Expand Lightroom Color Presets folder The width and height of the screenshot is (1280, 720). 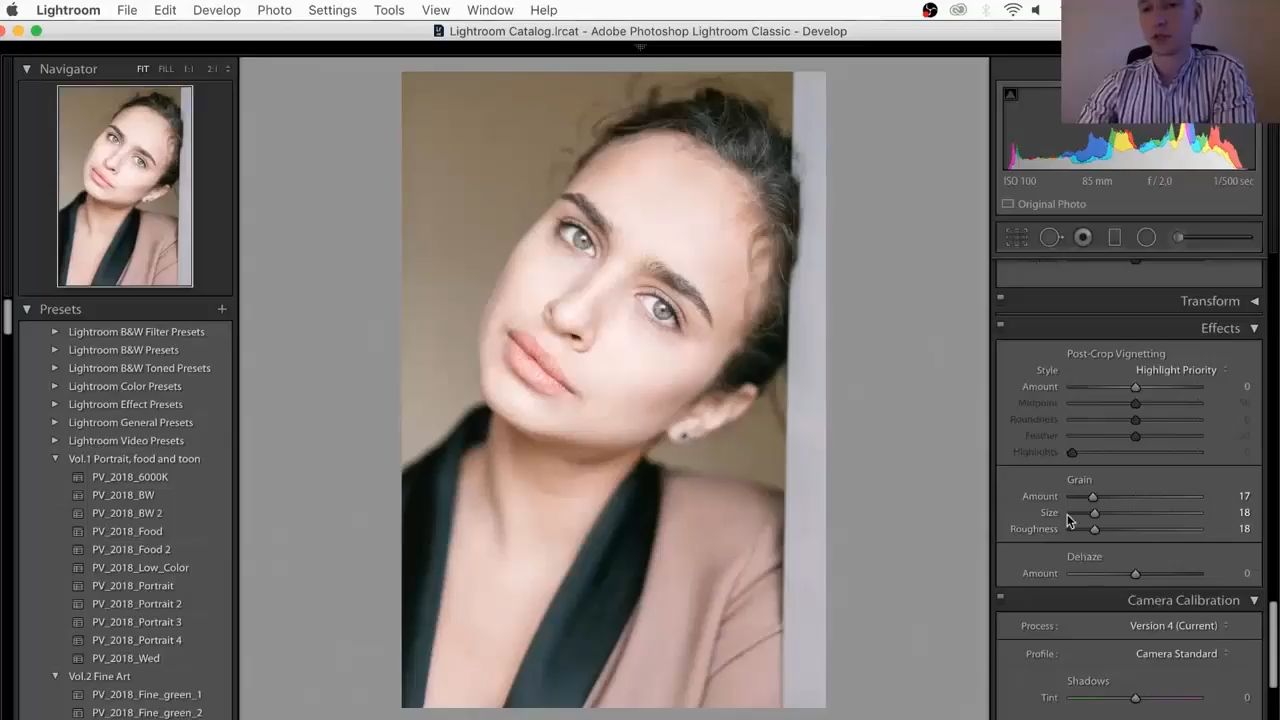[55, 386]
